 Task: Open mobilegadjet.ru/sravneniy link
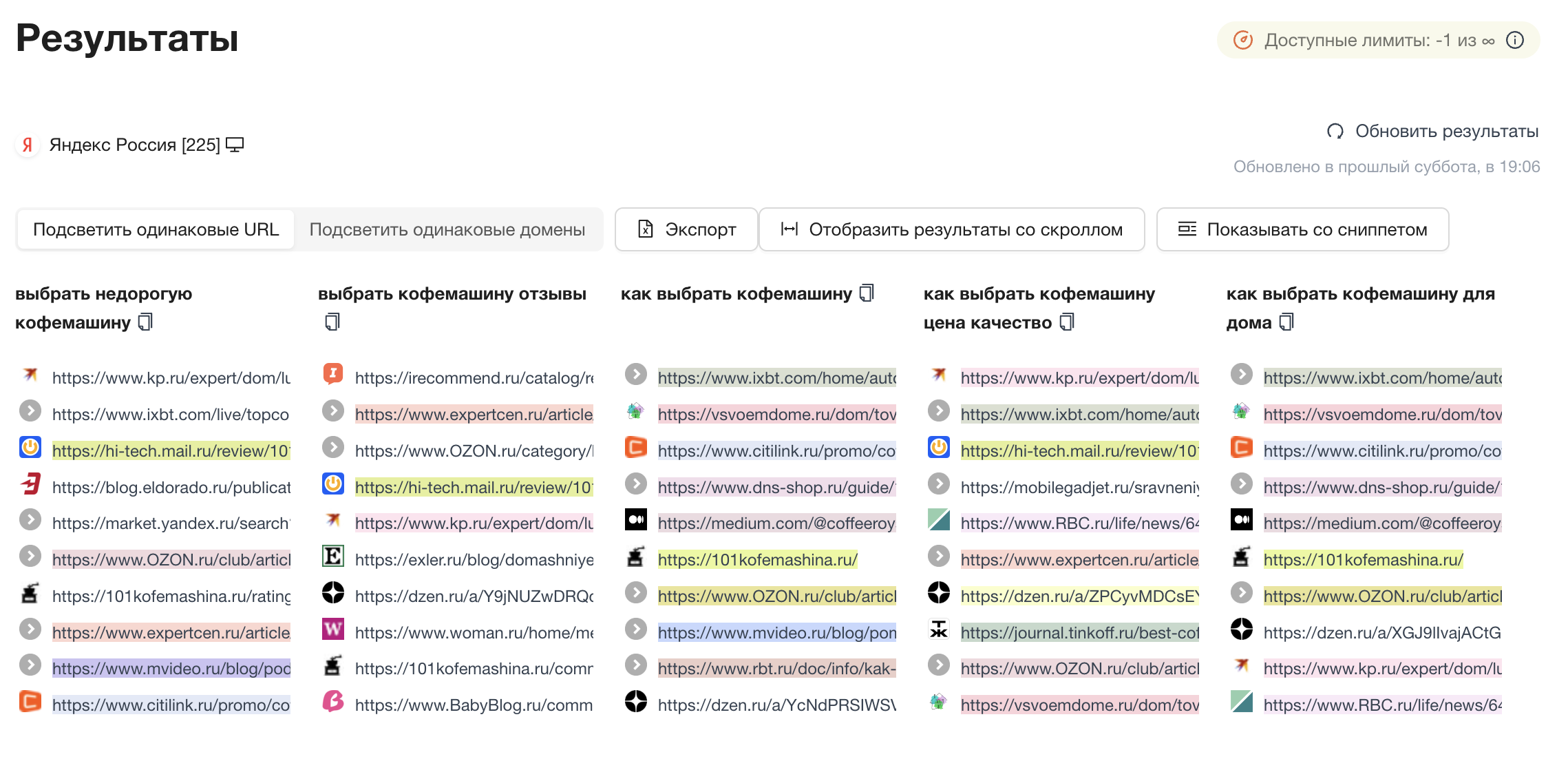coord(1080,487)
